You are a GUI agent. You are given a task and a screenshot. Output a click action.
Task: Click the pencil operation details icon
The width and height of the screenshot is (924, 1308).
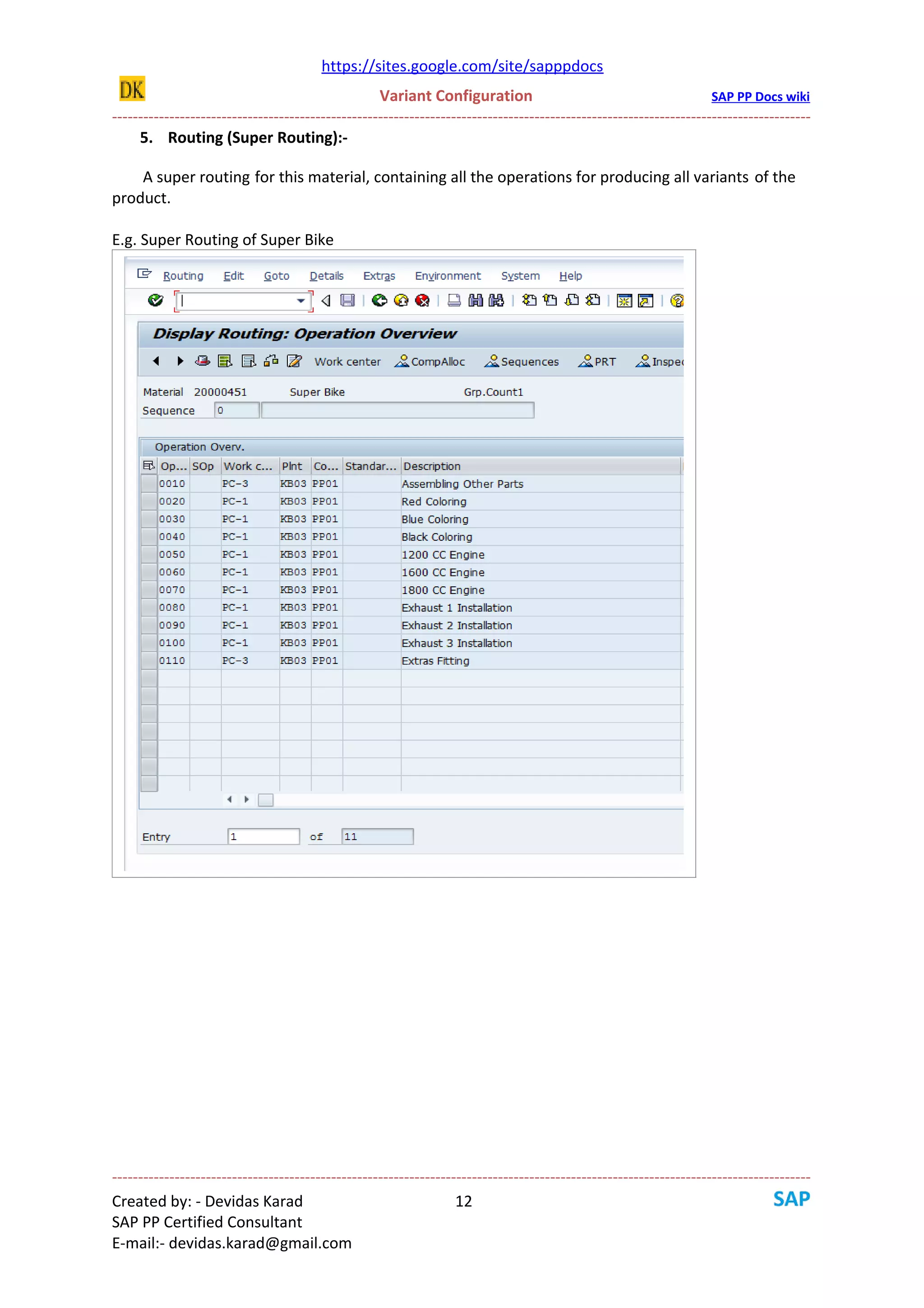[x=294, y=361]
